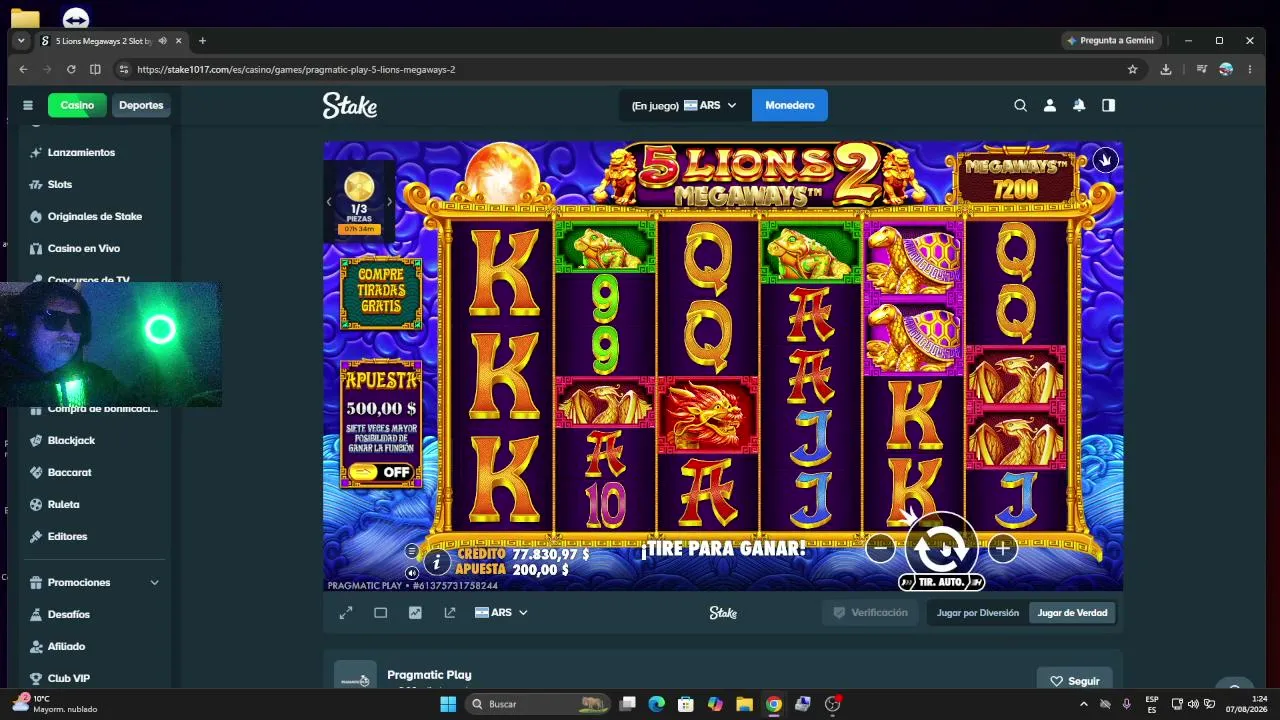The width and height of the screenshot is (1280, 720).
Task: Open the Monedero wallet
Action: pos(790,105)
